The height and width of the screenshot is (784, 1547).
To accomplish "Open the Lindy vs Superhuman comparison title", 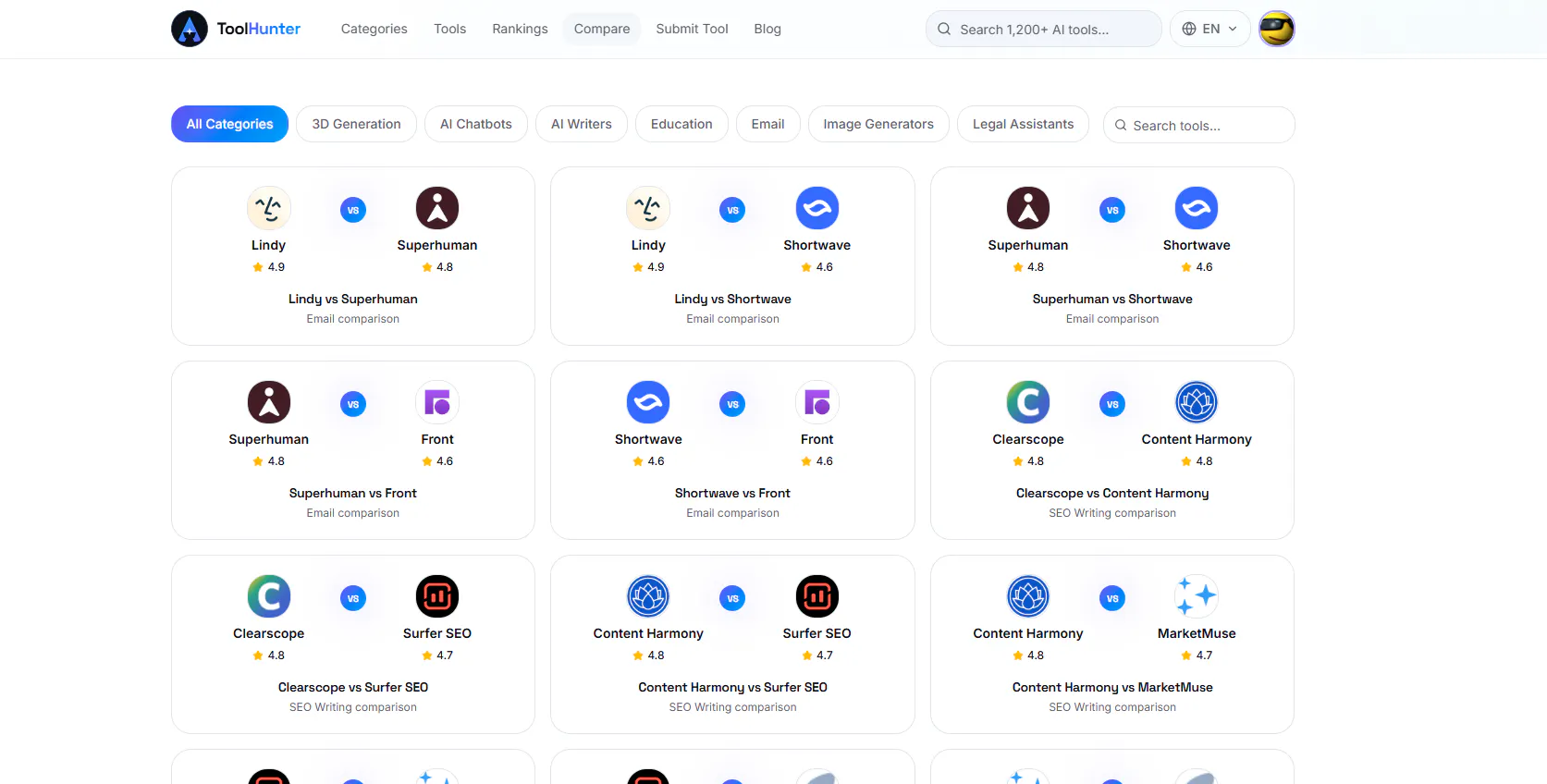I will 353,299.
